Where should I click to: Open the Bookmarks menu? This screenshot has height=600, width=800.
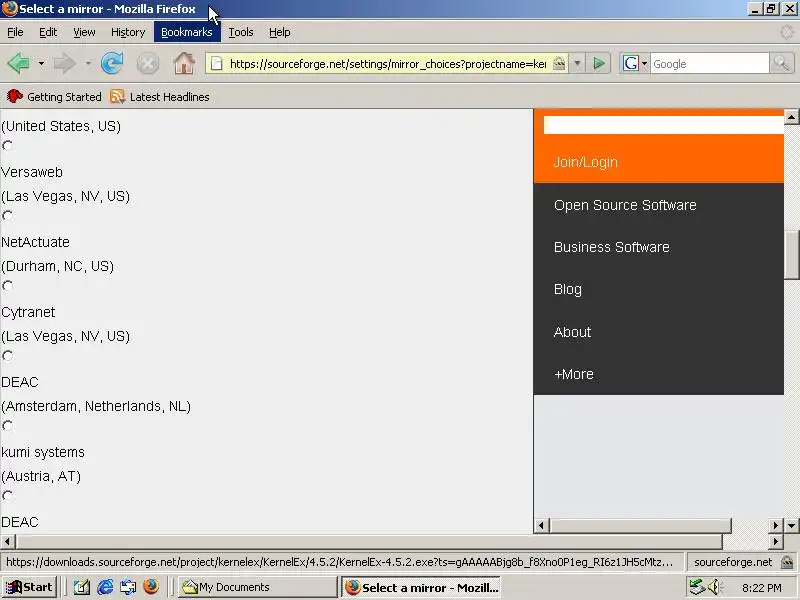[187, 32]
